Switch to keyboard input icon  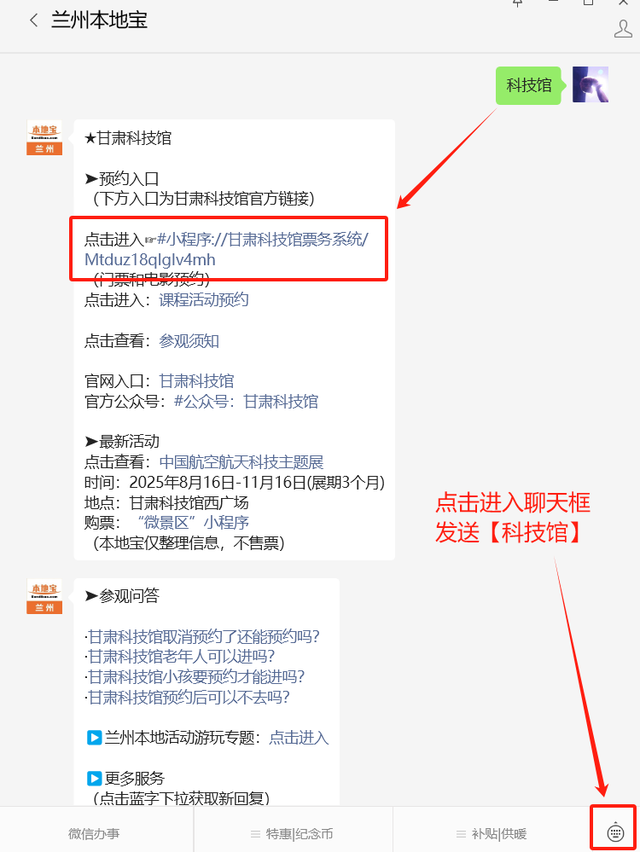614,831
